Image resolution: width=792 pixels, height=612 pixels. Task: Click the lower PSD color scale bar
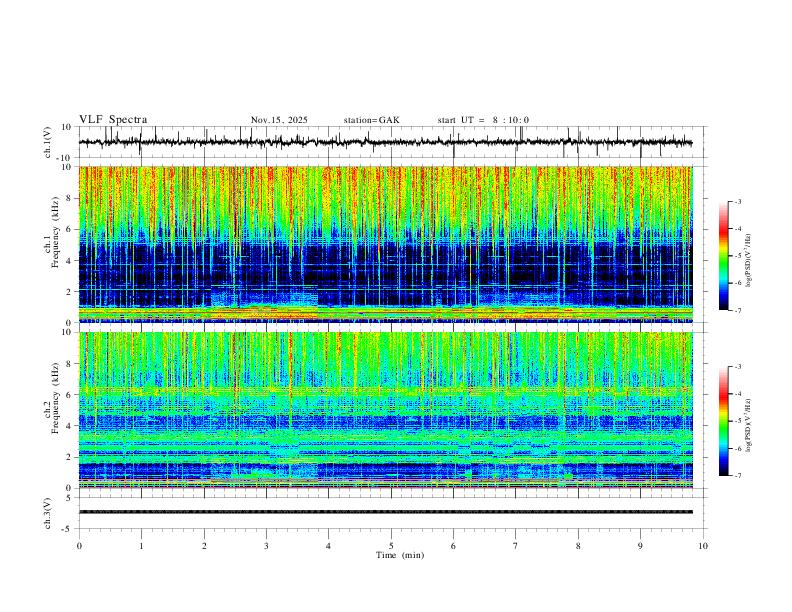point(723,421)
